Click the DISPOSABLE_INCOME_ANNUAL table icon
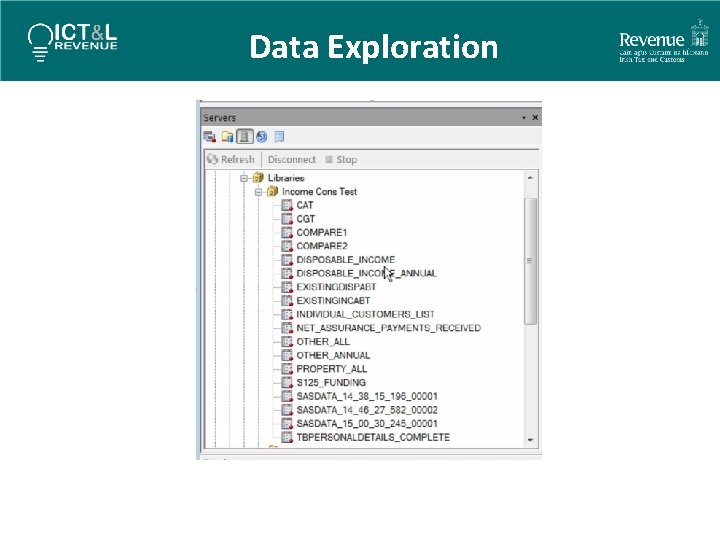 point(287,273)
